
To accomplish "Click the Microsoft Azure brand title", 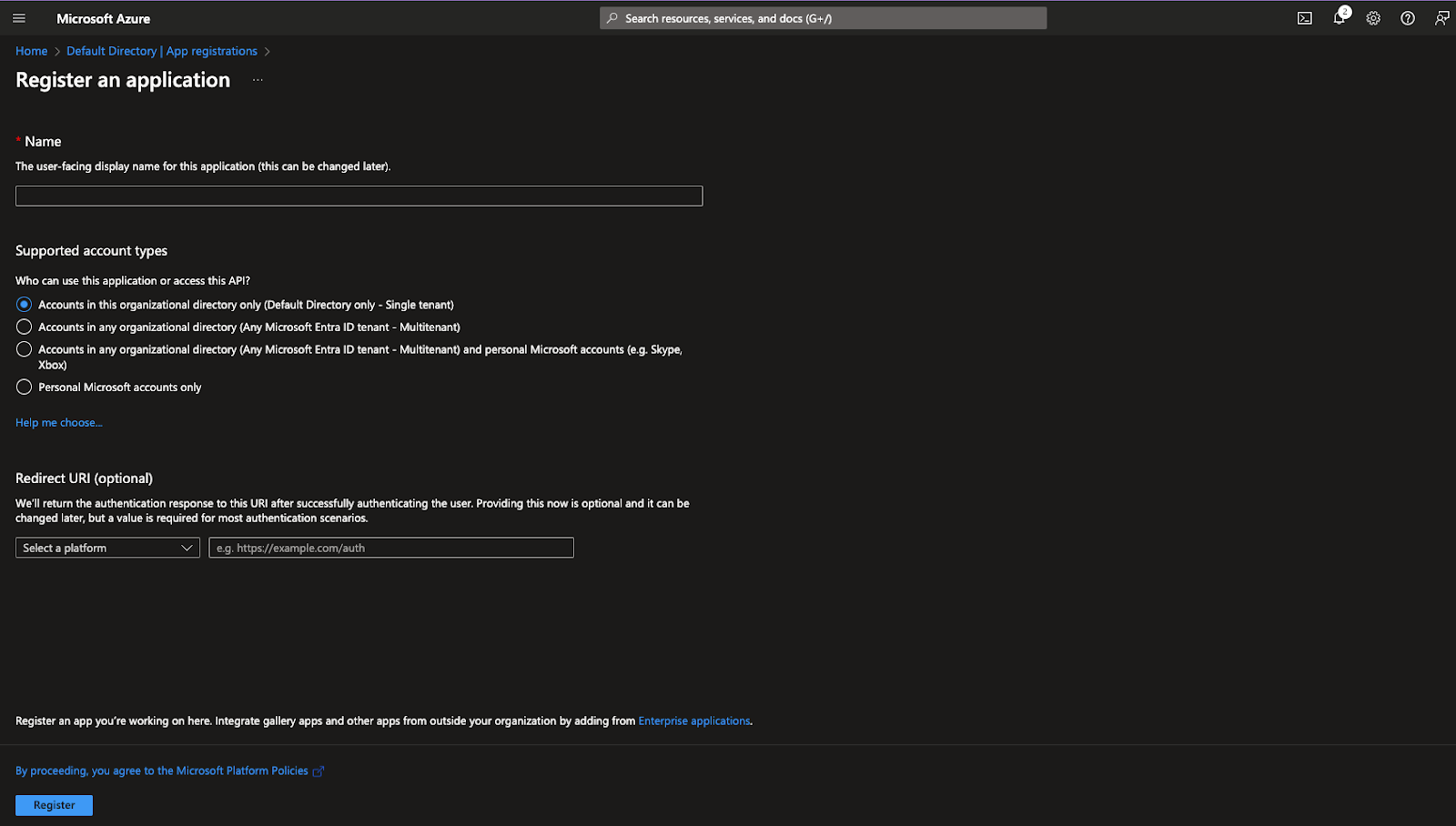I will tap(103, 18).
